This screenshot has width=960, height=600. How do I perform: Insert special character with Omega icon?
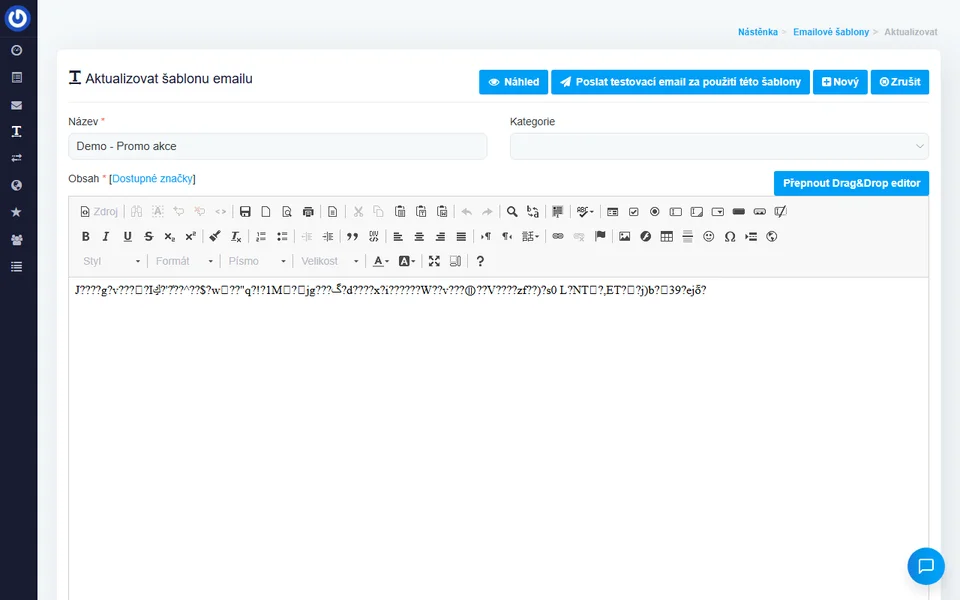tap(730, 237)
